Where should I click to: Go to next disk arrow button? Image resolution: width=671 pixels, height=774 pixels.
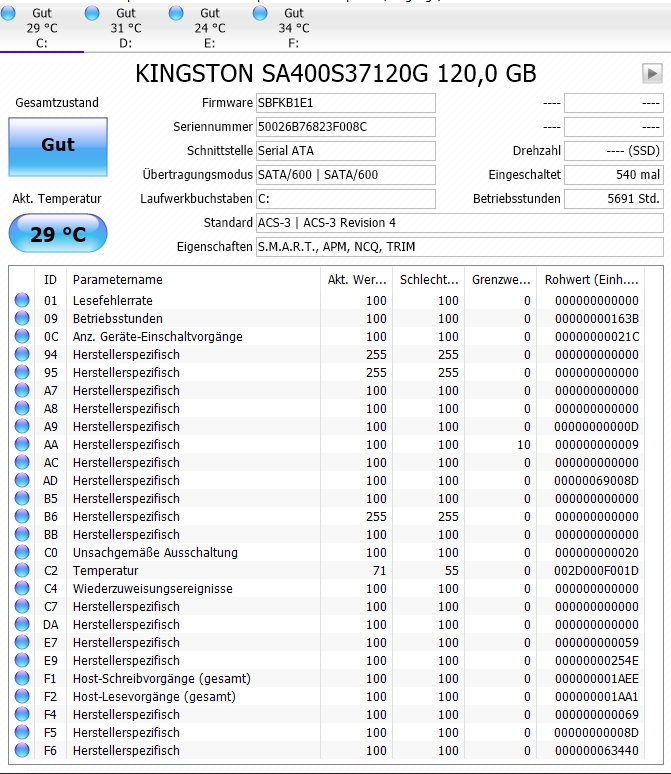pyautogui.click(x=652, y=74)
